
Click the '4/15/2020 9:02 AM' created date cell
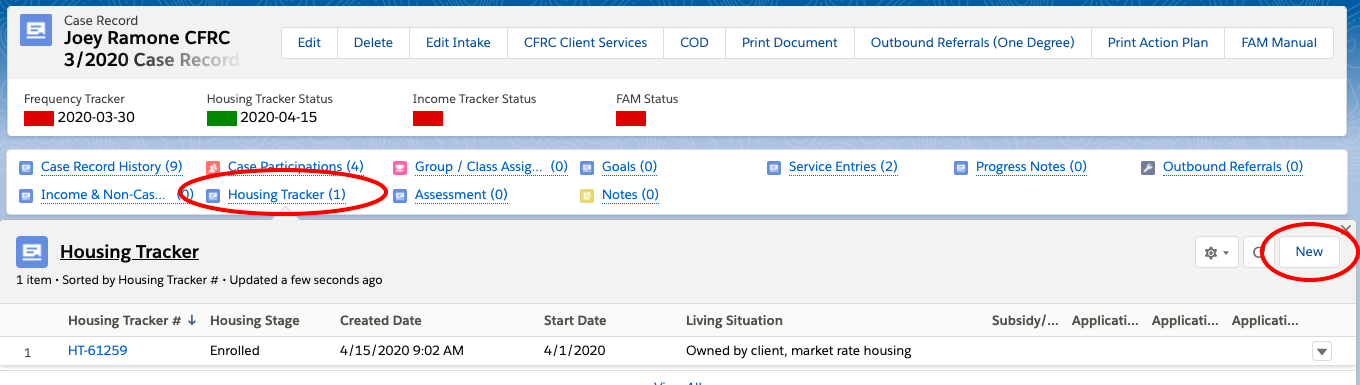[402, 351]
